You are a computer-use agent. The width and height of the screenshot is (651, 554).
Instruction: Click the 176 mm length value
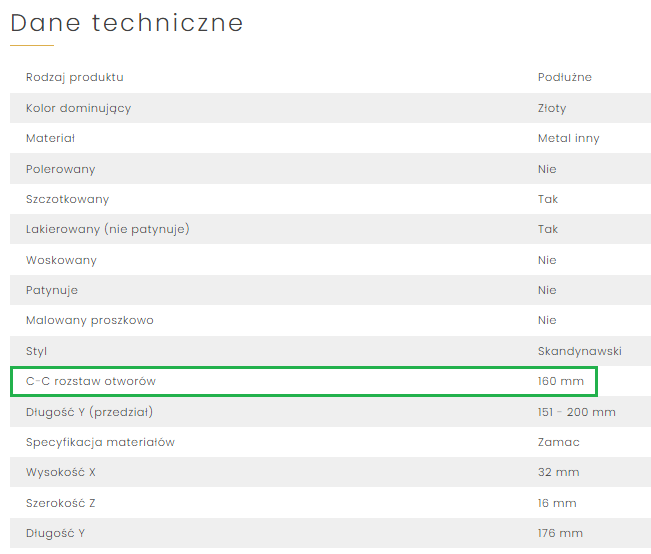coord(560,533)
